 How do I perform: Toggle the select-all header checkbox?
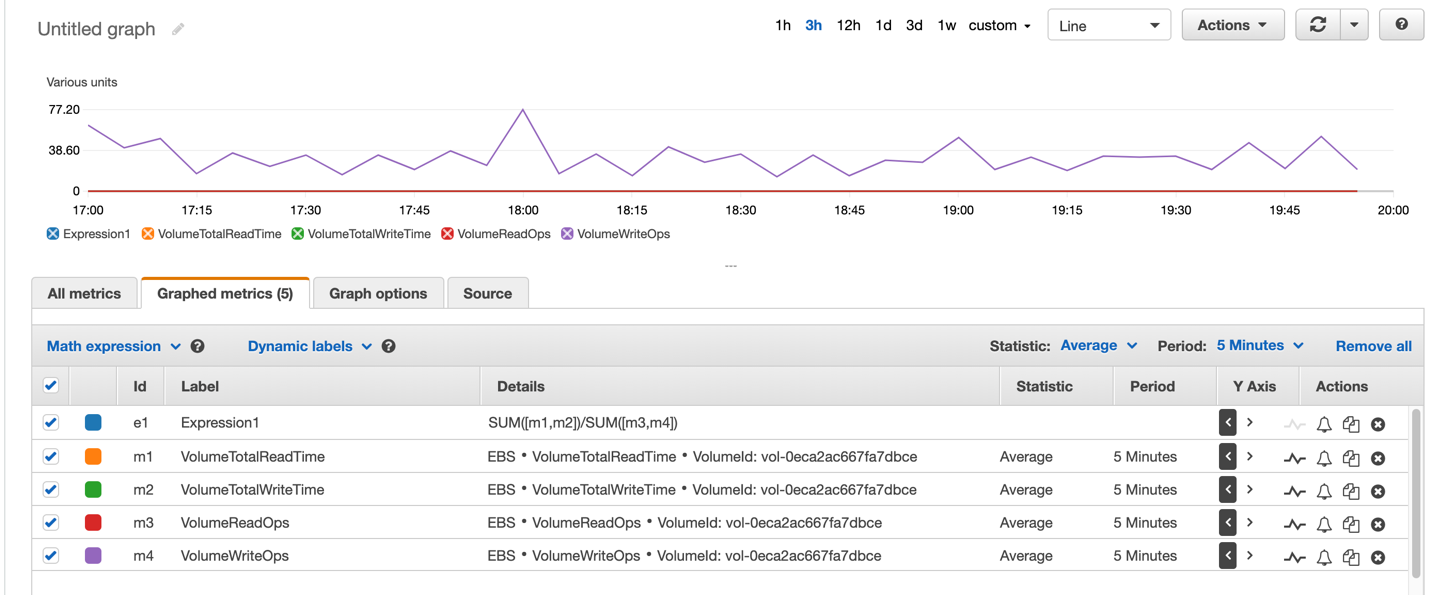(x=51, y=385)
